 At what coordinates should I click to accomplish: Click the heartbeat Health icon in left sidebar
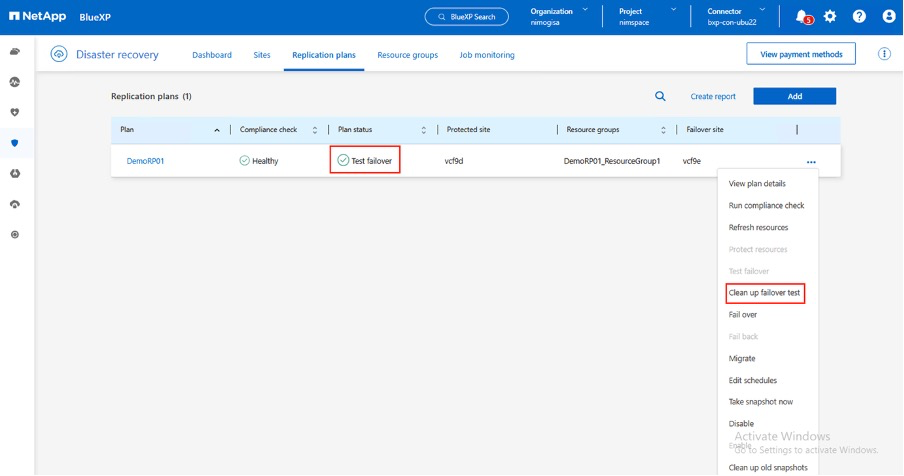coord(14,81)
